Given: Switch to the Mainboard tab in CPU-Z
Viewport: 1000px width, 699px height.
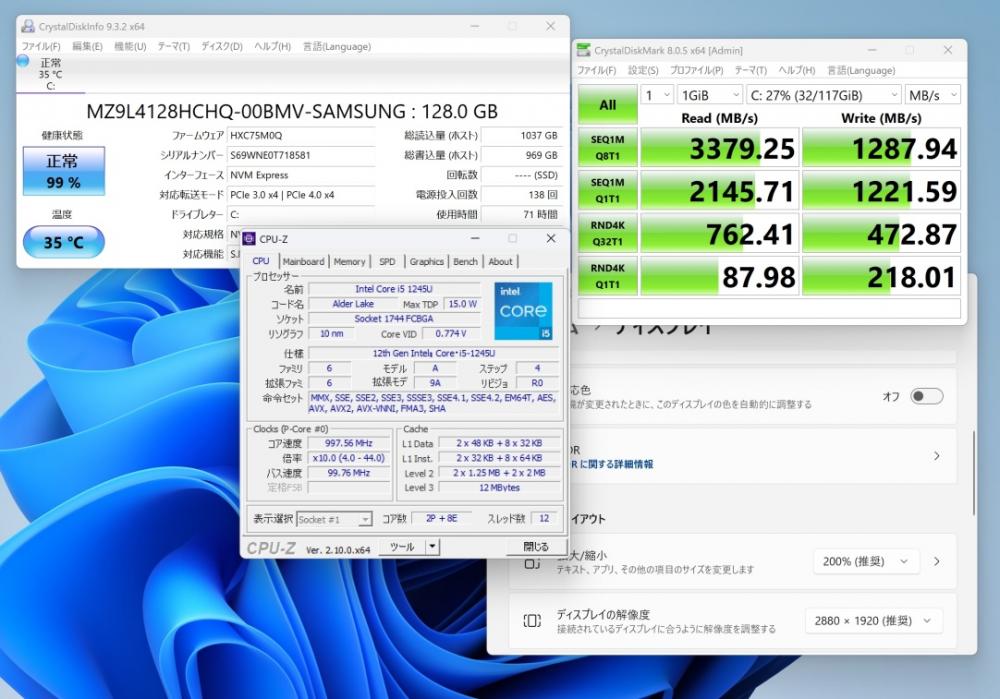Looking at the screenshot, I should (x=304, y=261).
